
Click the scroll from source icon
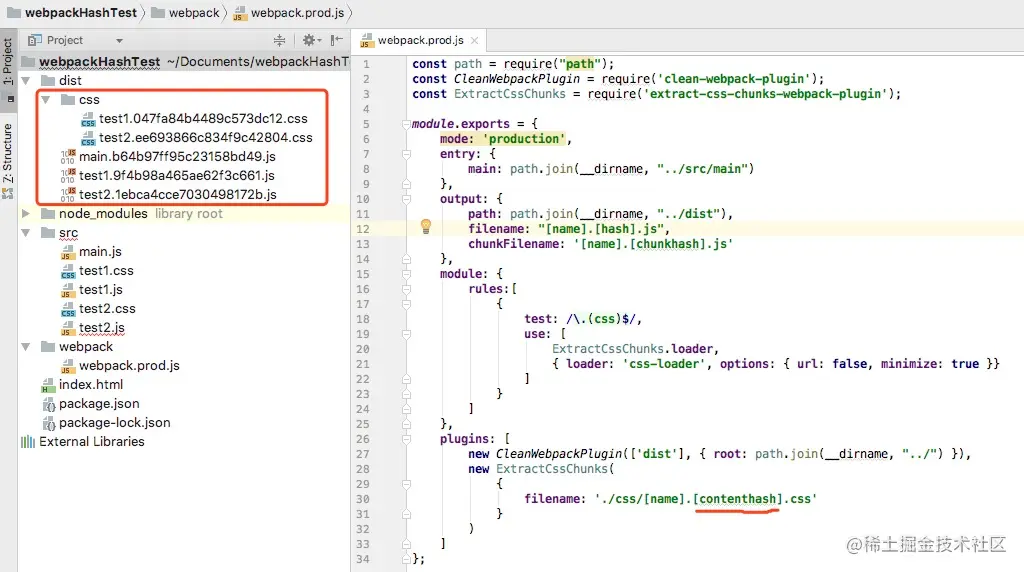coord(280,40)
